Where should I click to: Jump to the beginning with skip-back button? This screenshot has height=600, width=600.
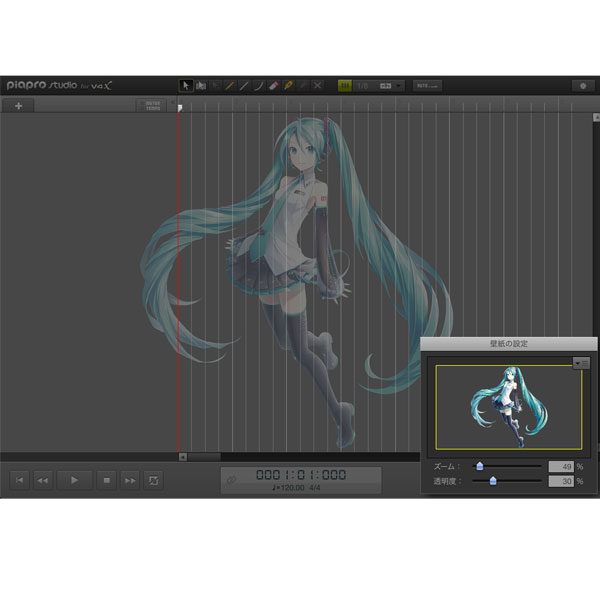pos(19,480)
